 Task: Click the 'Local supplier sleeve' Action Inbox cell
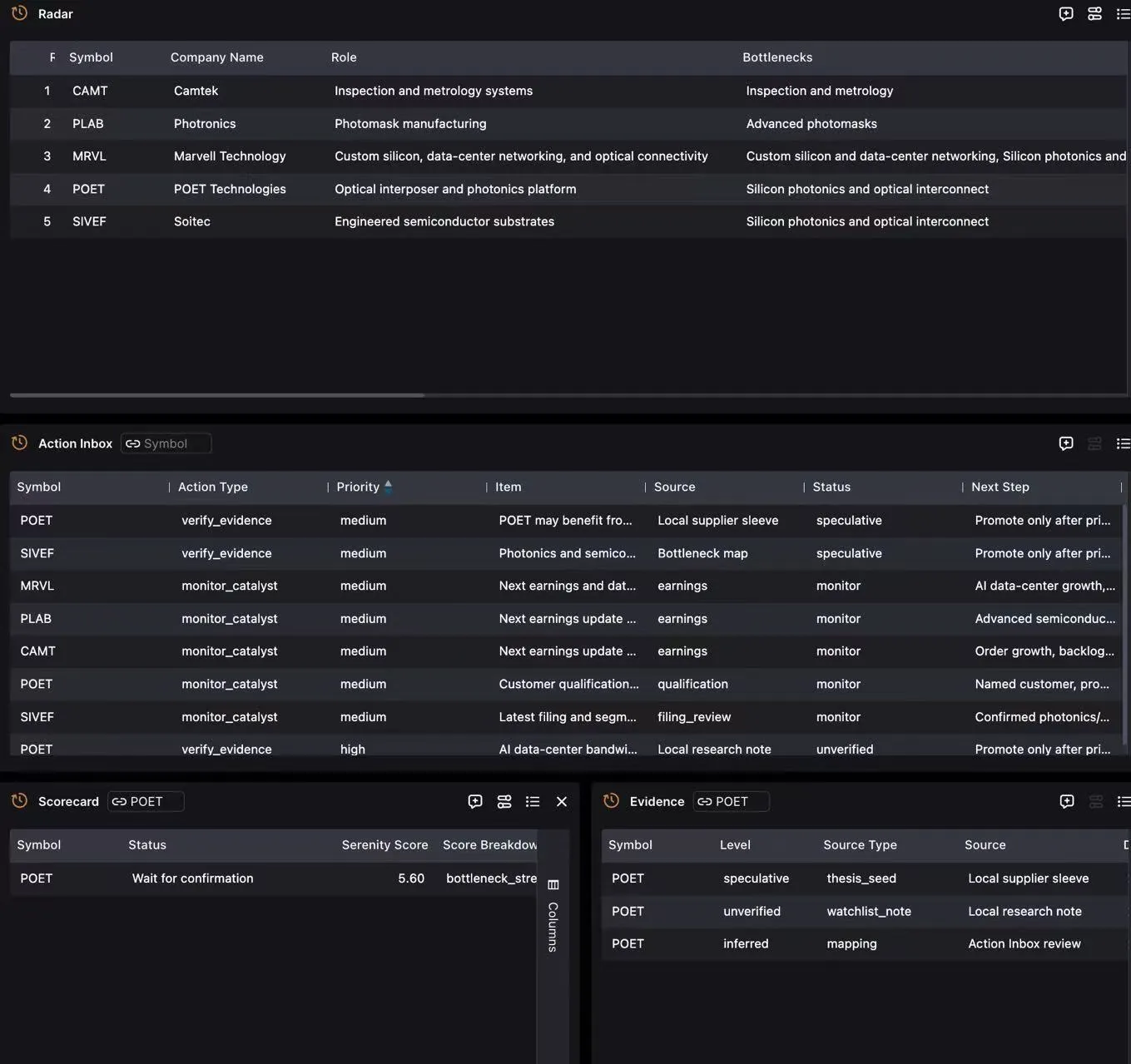(x=718, y=520)
